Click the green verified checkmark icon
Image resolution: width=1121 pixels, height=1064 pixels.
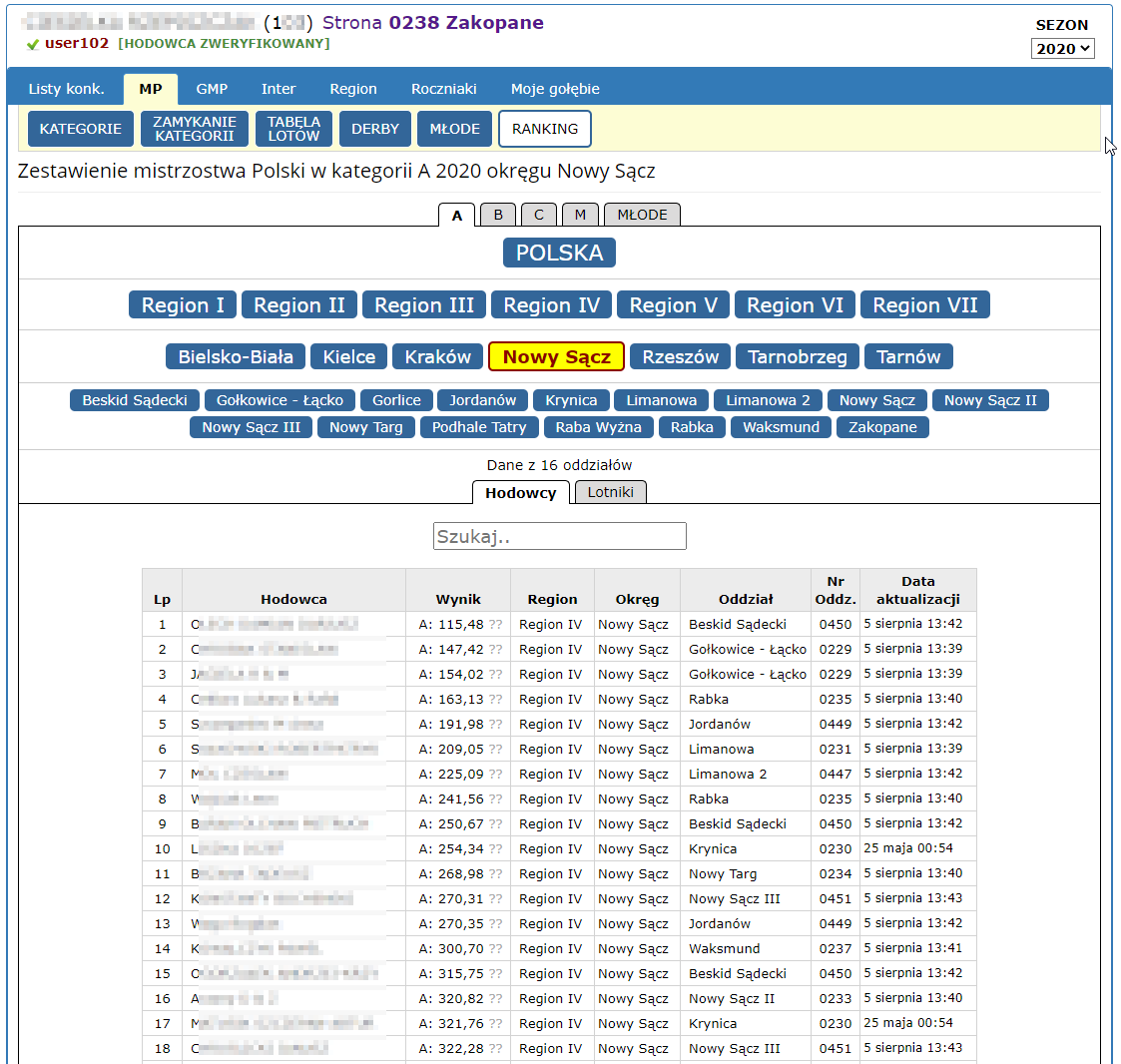point(33,45)
